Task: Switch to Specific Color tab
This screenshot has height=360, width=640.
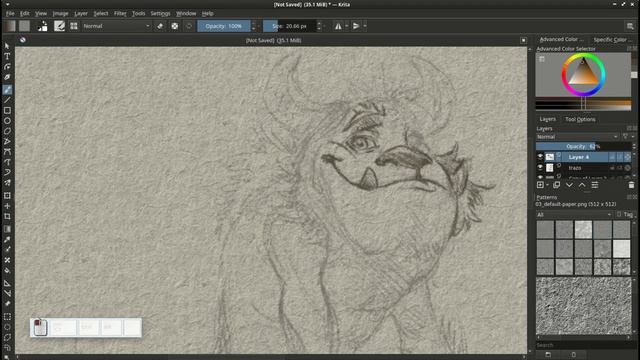Action: (x=612, y=40)
